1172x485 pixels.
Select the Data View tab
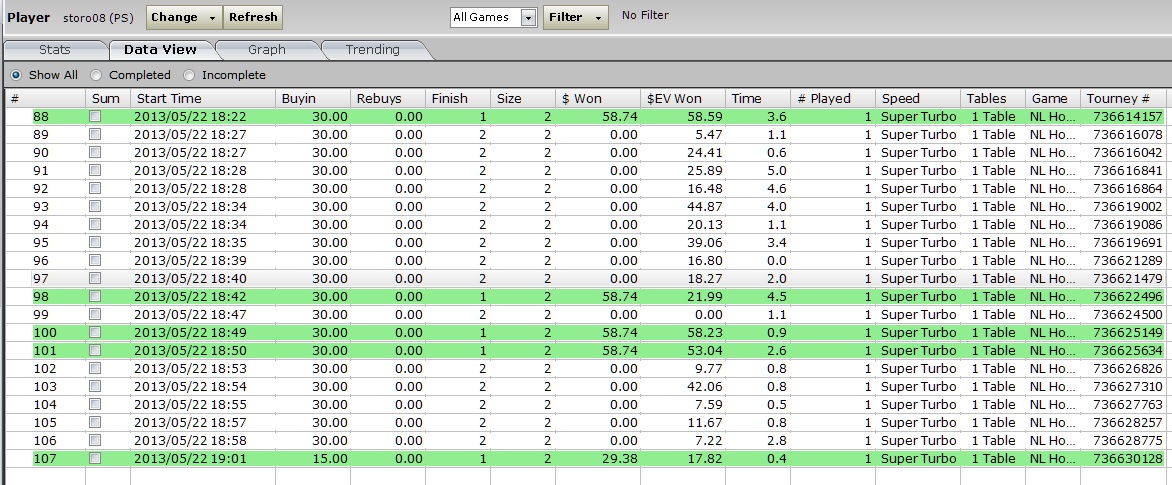pyautogui.click(x=160, y=50)
